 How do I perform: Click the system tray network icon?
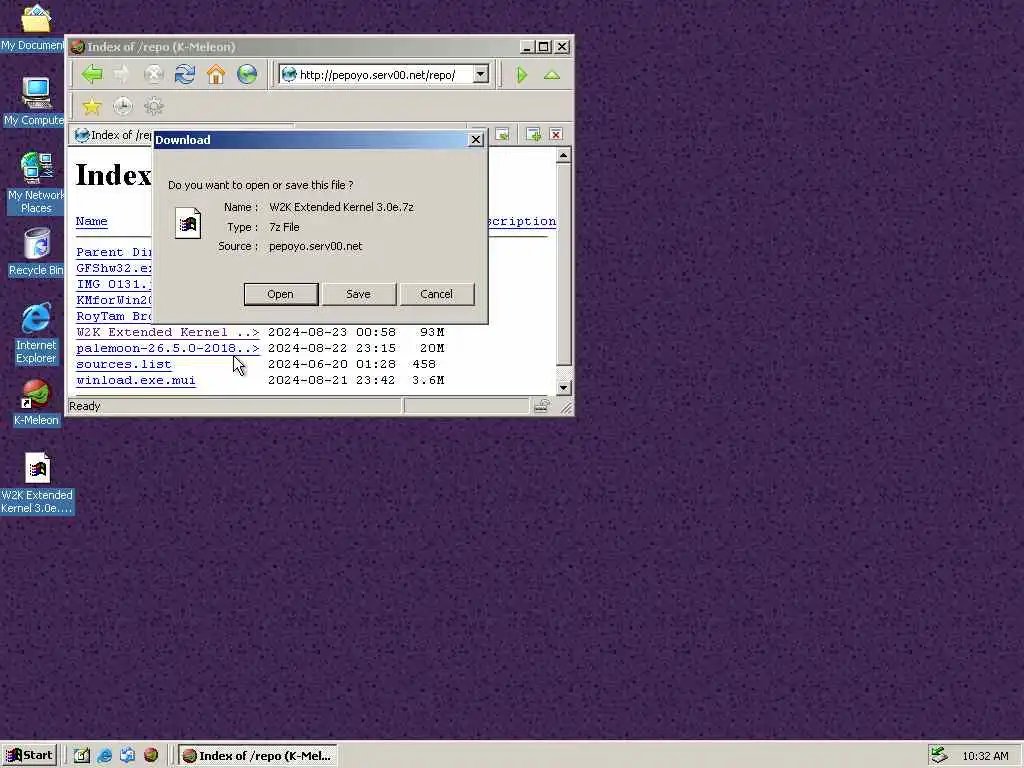(939, 755)
